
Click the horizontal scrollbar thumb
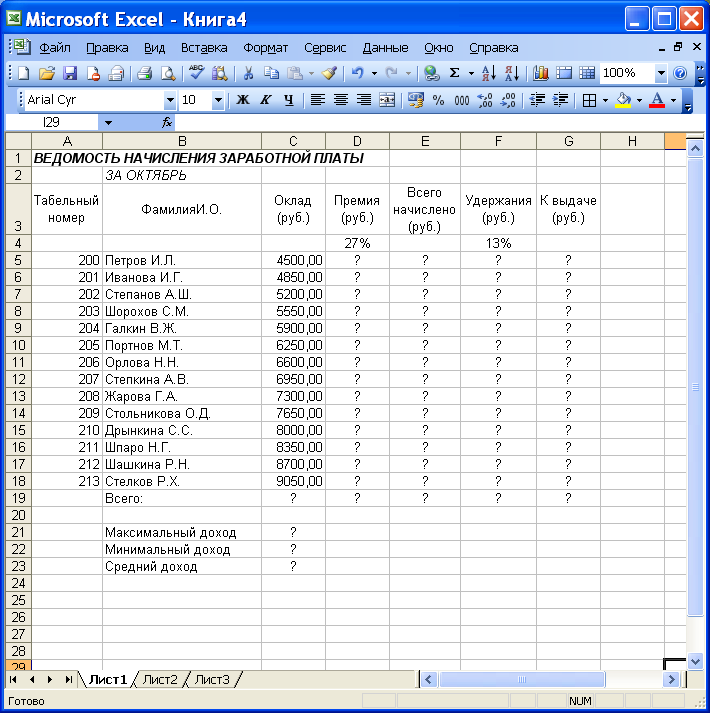(522, 680)
